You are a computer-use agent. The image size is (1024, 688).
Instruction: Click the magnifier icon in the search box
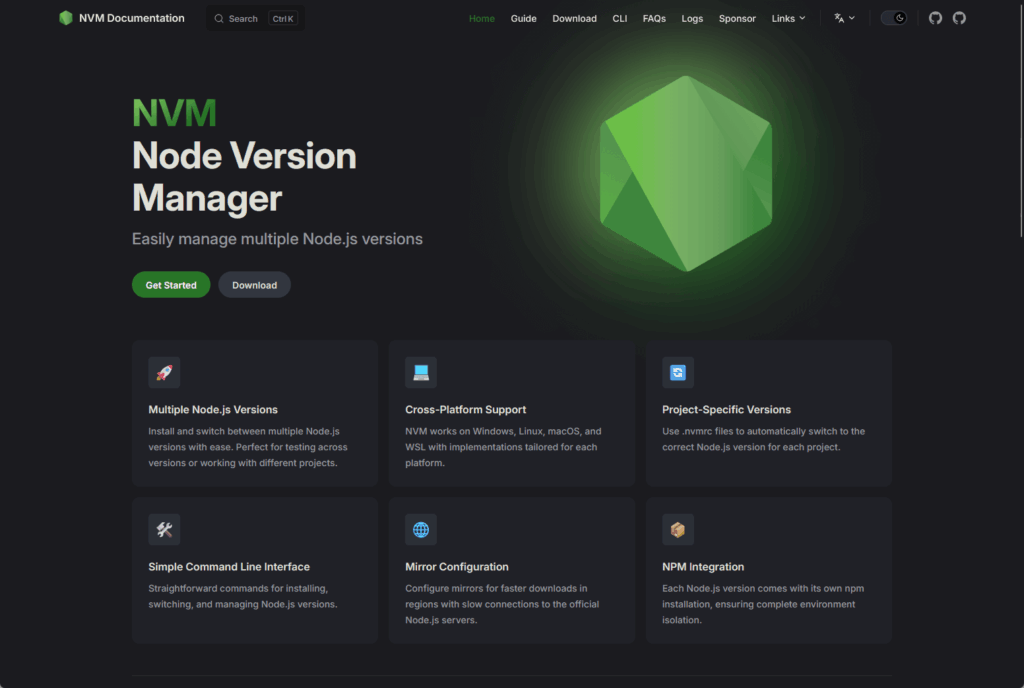219,18
